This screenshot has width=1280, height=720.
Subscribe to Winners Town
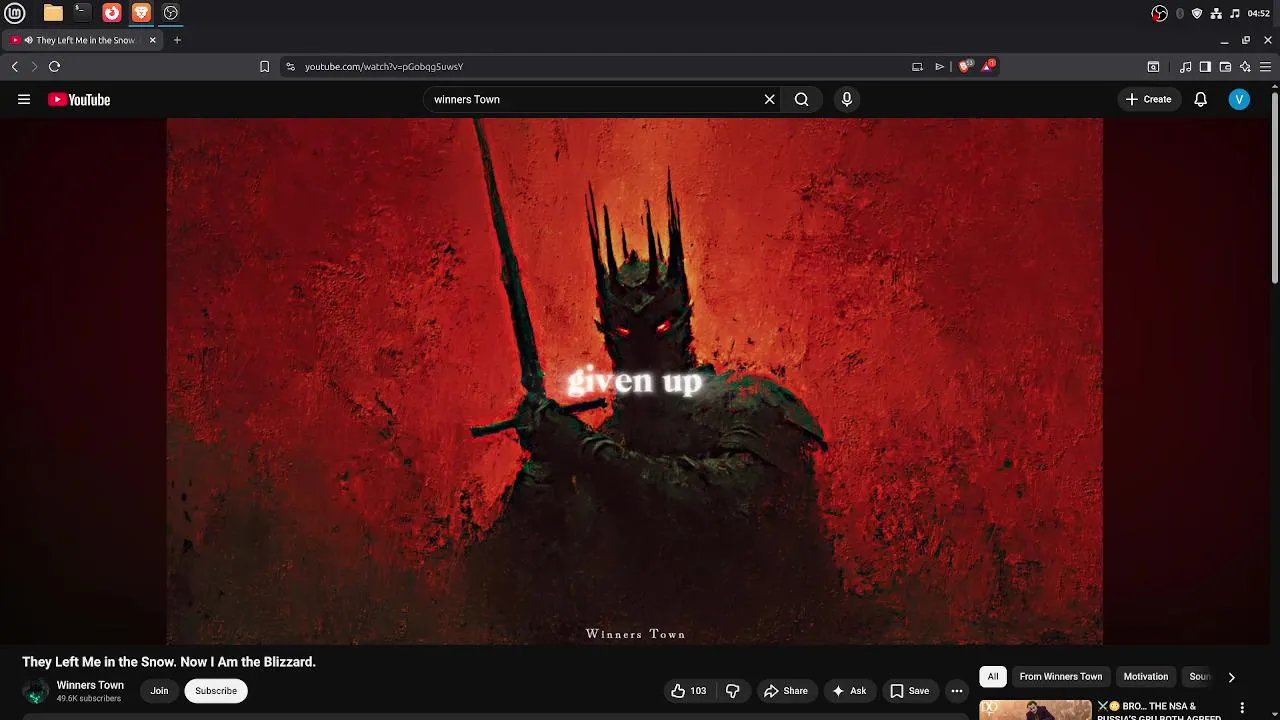[216, 691]
